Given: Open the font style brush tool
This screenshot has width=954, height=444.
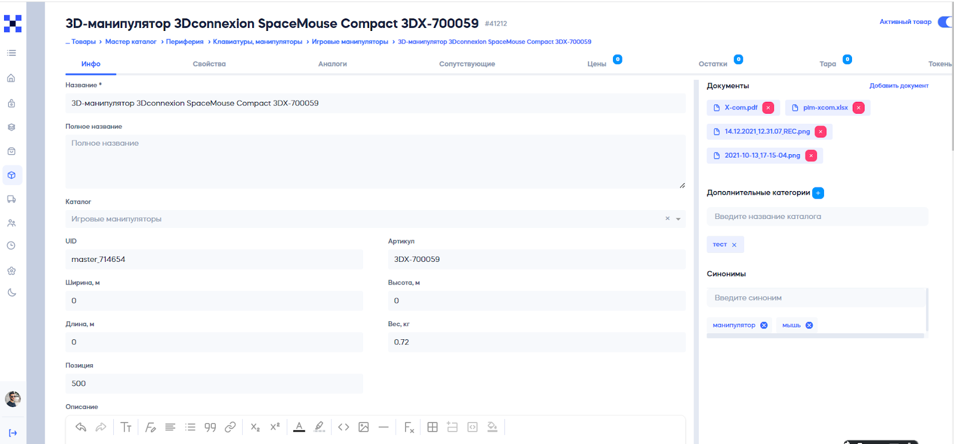Looking at the screenshot, I should [151, 427].
